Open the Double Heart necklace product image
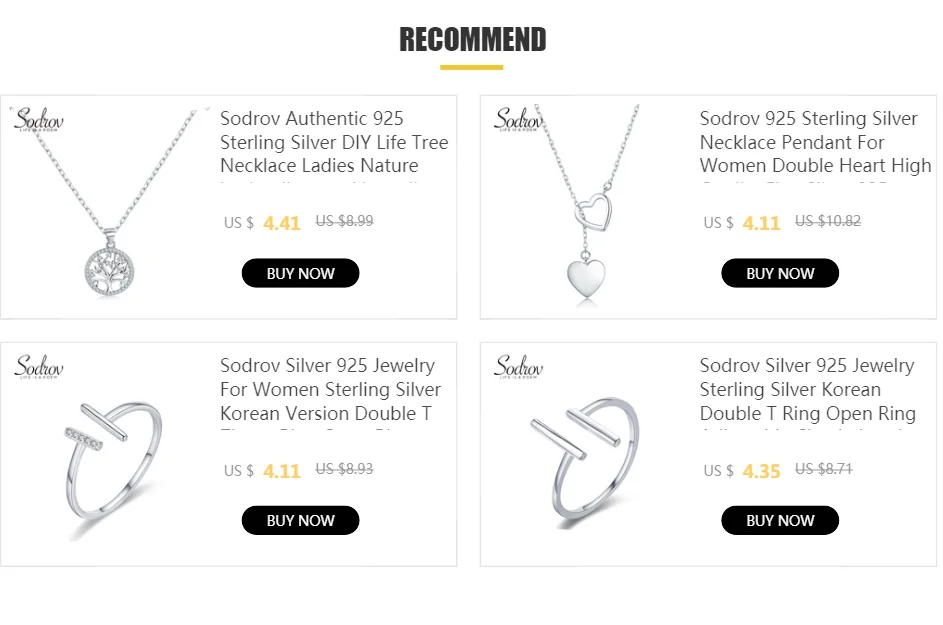The image size is (943, 625). coord(588,208)
